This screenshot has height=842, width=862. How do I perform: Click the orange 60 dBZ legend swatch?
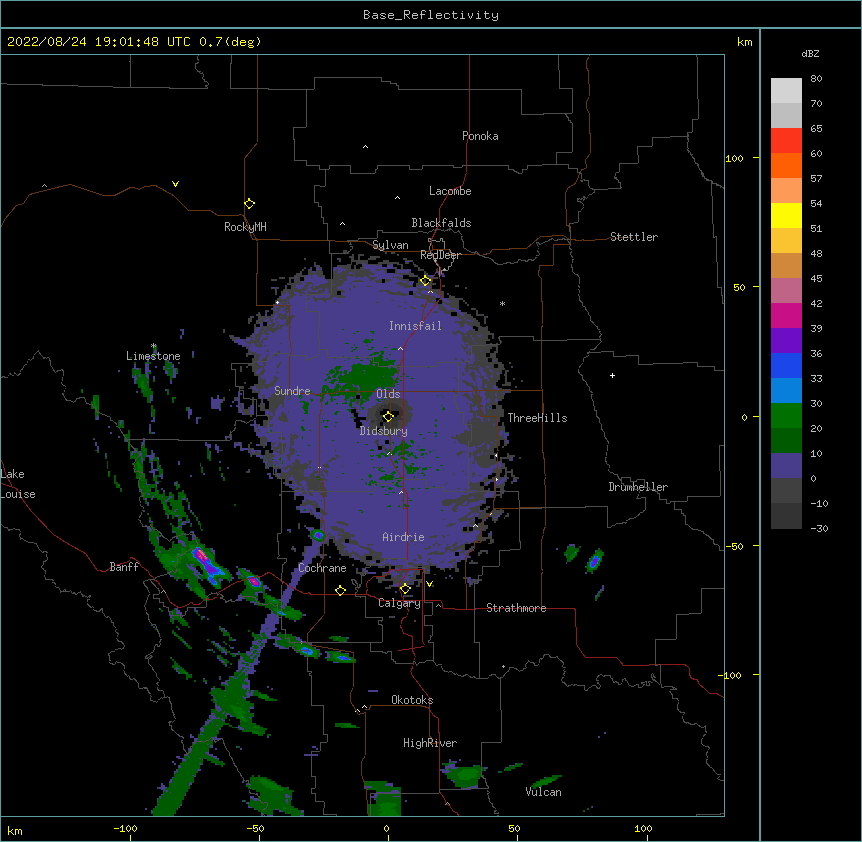pyautogui.click(x=786, y=165)
